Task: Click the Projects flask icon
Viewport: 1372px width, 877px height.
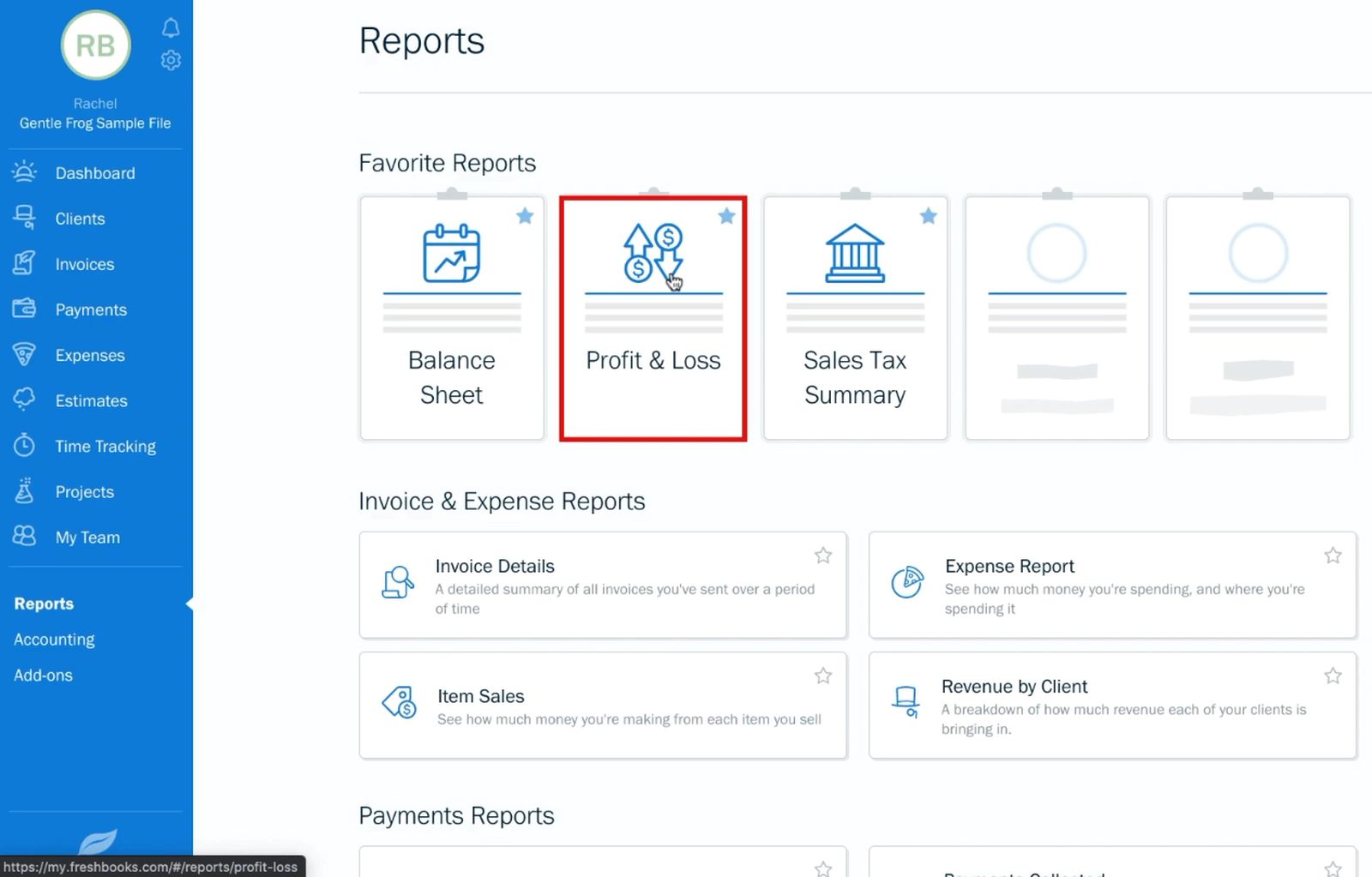Action: (25, 491)
